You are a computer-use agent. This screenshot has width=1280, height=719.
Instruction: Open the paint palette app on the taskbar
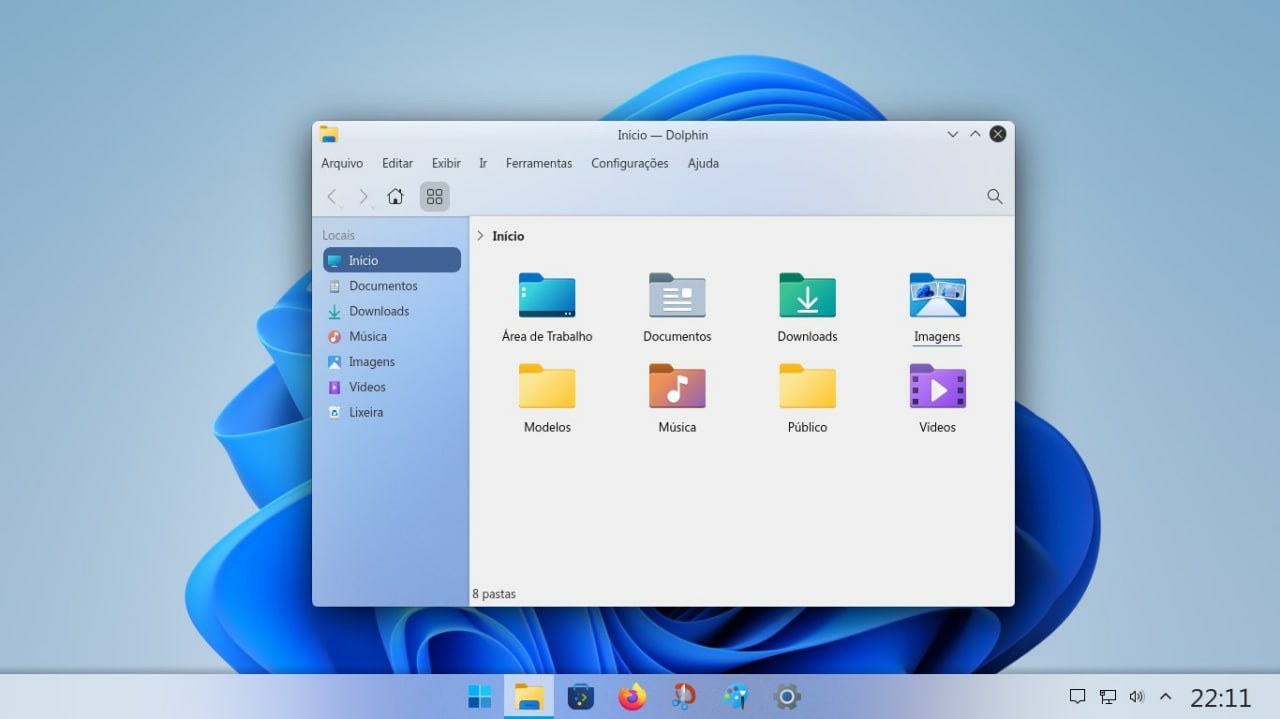tap(735, 696)
